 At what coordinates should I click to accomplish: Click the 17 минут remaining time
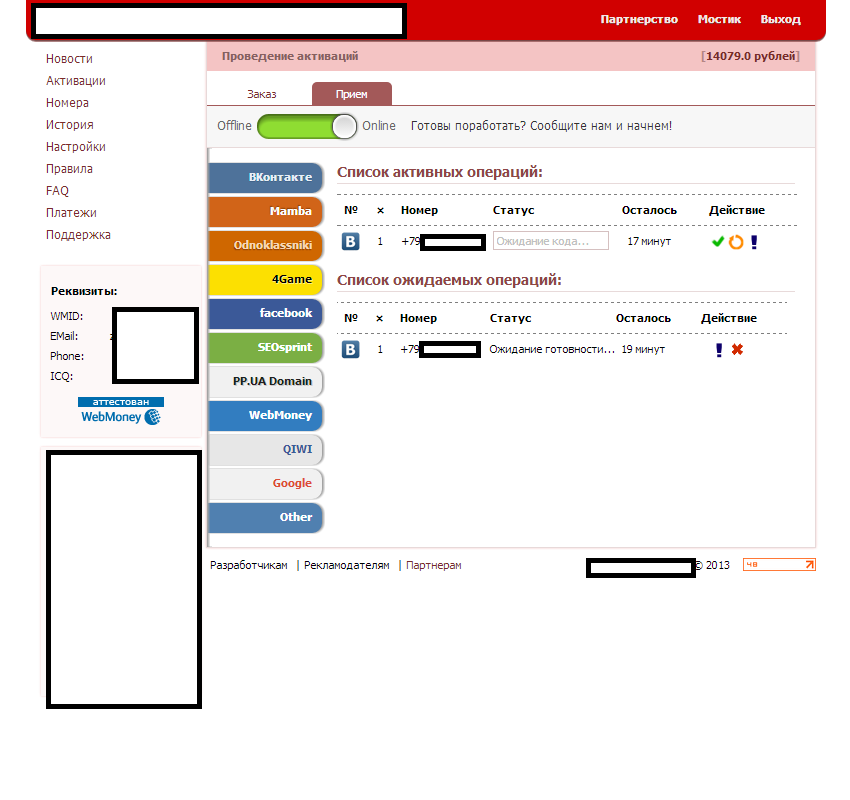pyautogui.click(x=649, y=241)
